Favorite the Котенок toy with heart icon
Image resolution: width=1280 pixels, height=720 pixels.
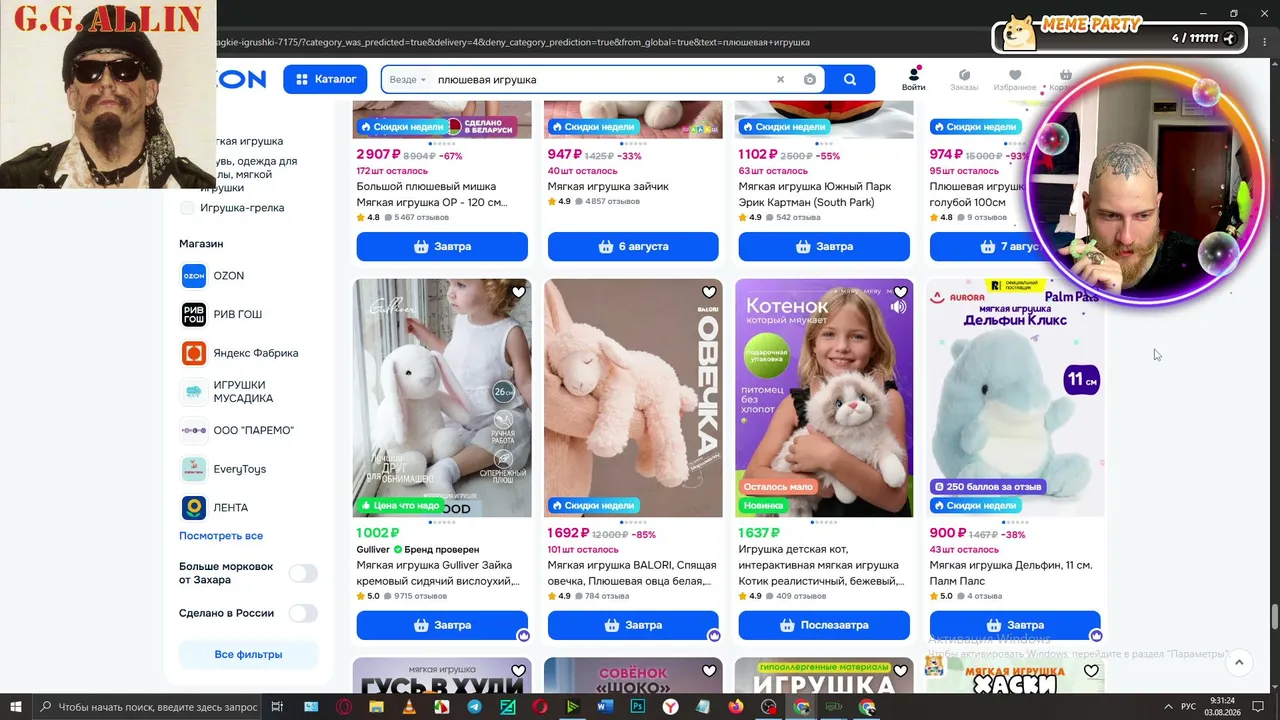click(900, 292)
